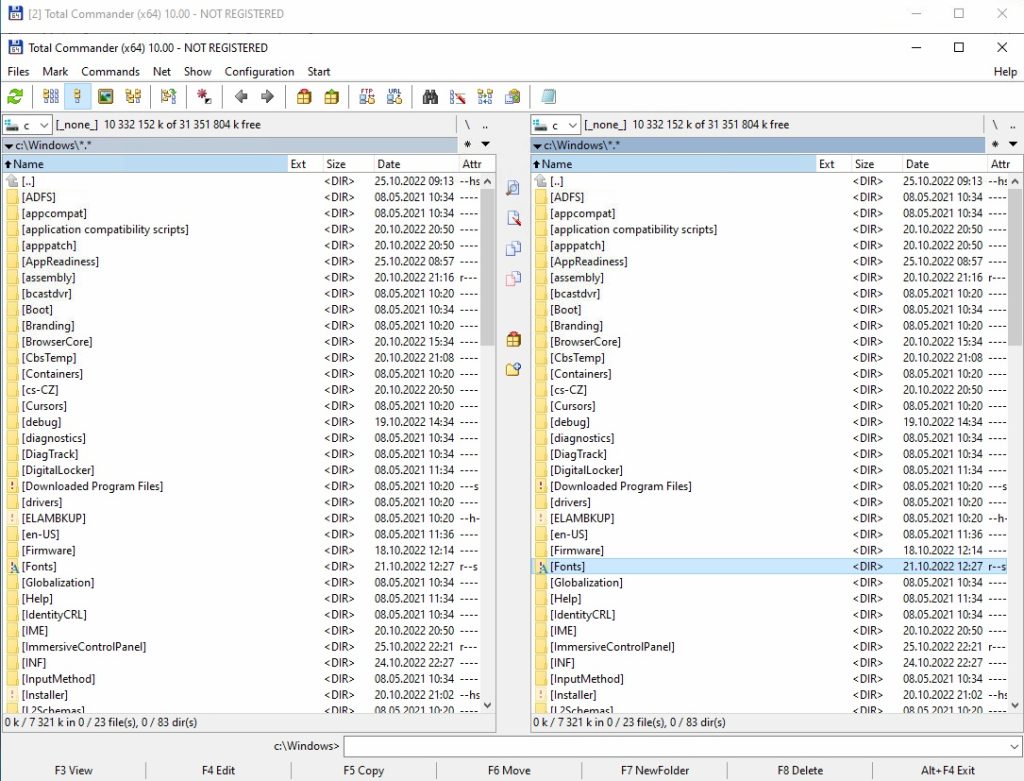Switch to brief file names view icon
The width and height of the screenshot is (1024, 781).
click(50, 97)
